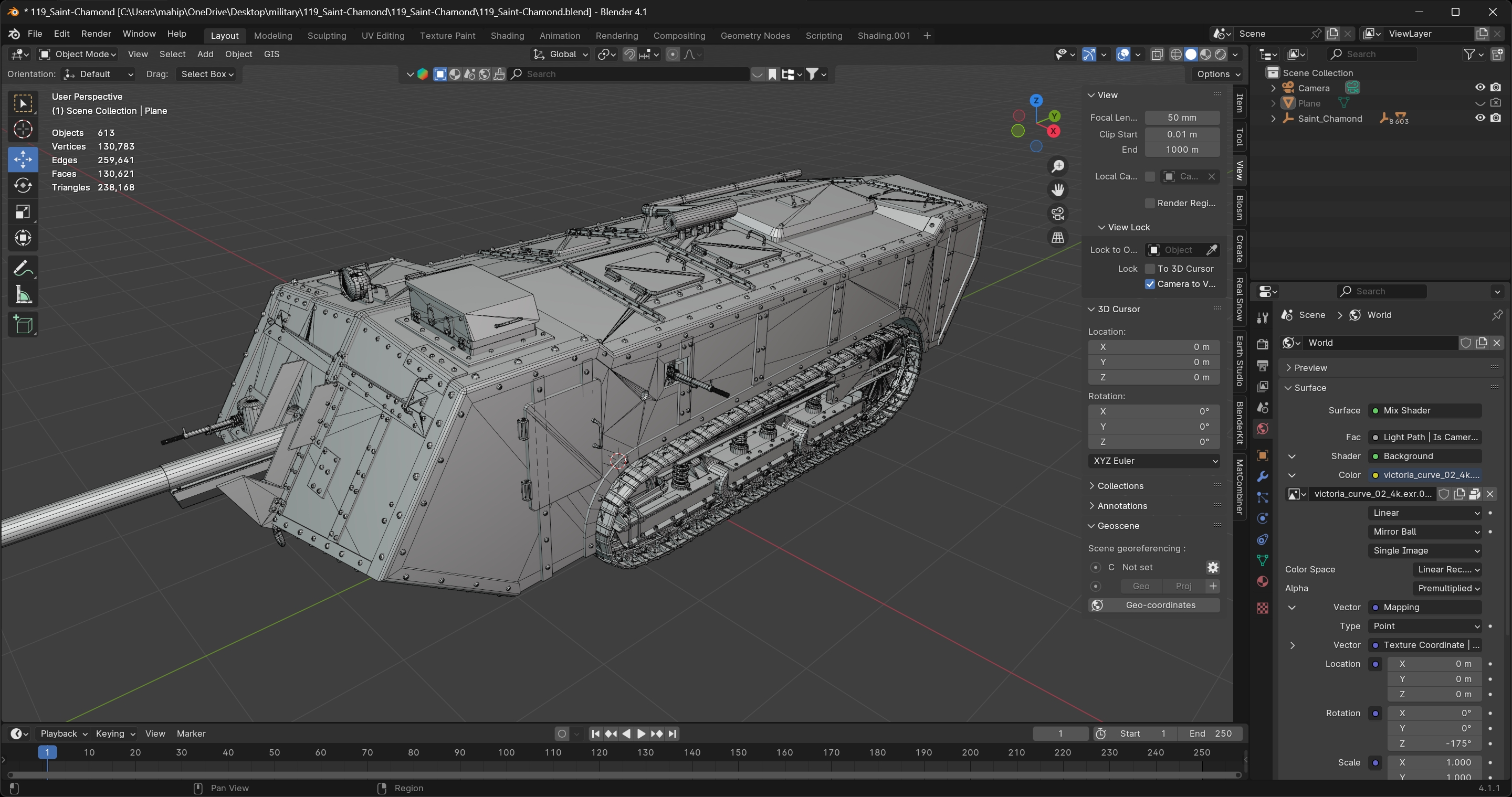Image resolution: width=1512 pixels, height=797 pixels.
Task: Select the Scale tool
Action: click(x=23, y=212)
